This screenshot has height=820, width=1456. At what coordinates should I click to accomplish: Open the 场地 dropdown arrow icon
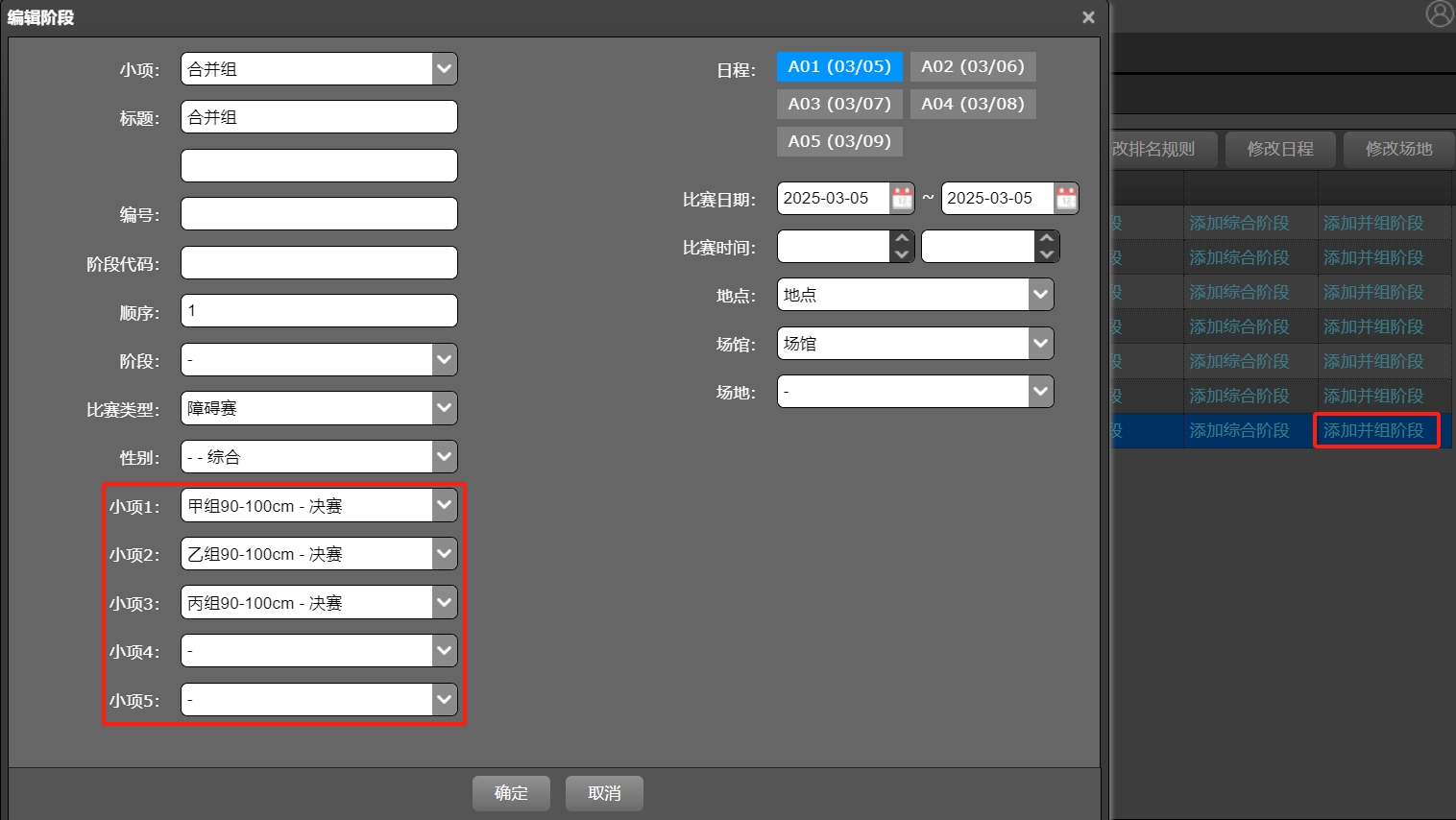click(1040, 391)
